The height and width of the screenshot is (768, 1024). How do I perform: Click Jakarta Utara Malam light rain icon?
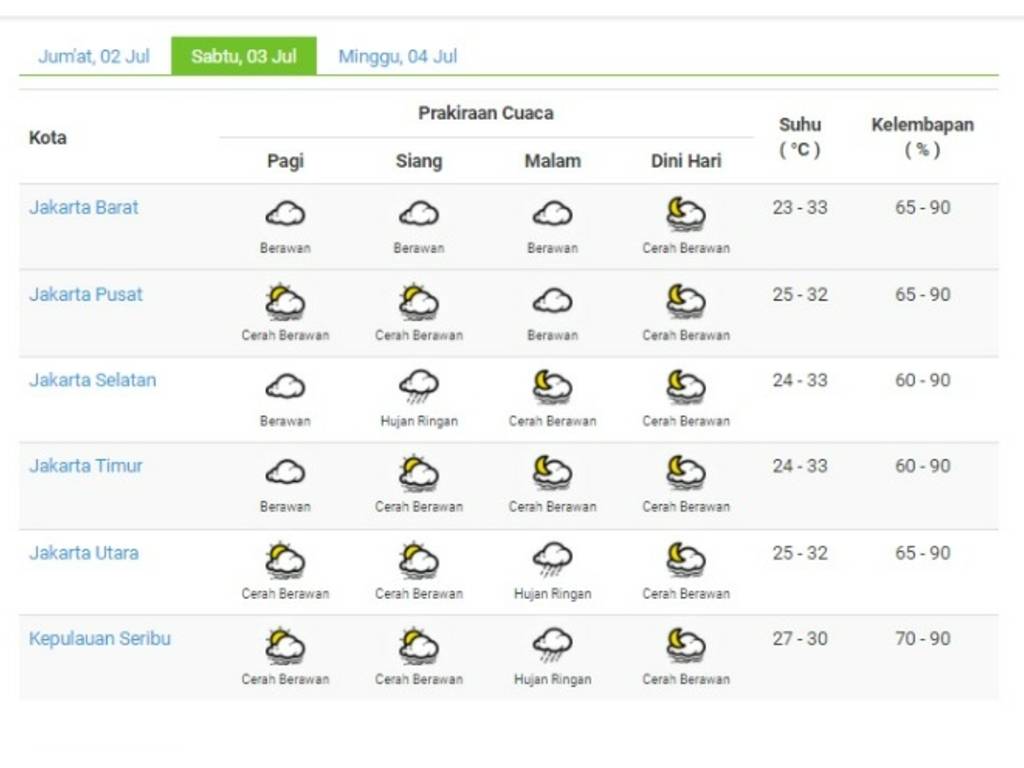(x=552, y=559)
